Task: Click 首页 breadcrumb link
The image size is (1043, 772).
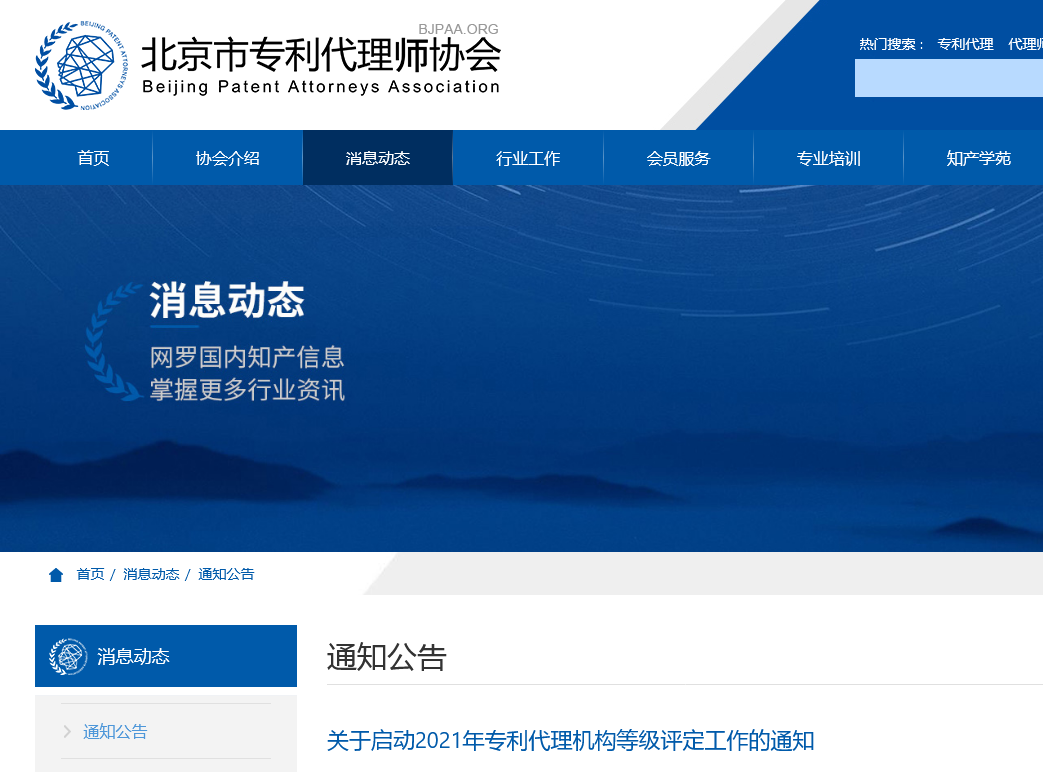Action: [90, 575]
